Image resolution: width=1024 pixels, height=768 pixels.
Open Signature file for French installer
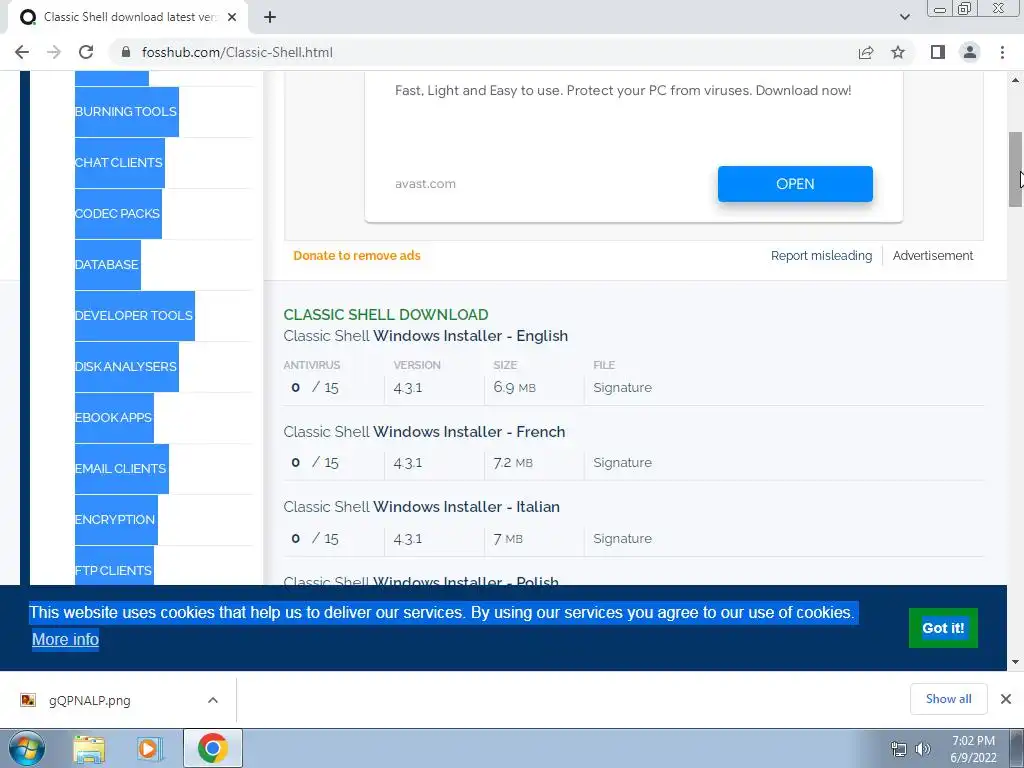[622, 462]
